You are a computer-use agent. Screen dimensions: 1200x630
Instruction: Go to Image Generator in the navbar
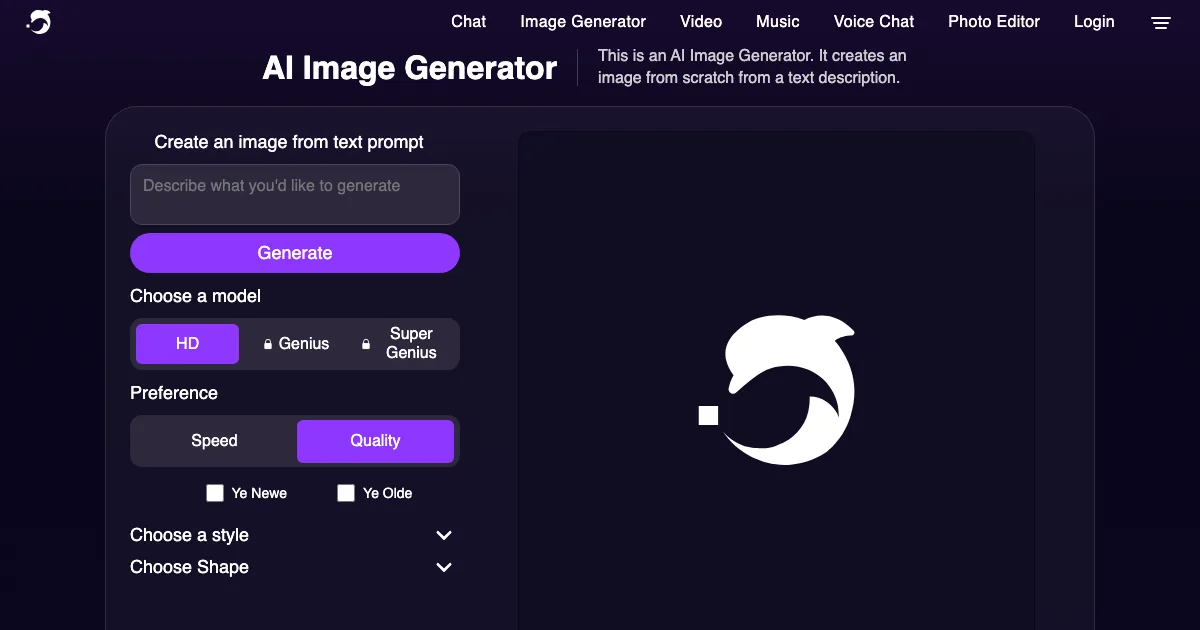(x=583, y=22)
